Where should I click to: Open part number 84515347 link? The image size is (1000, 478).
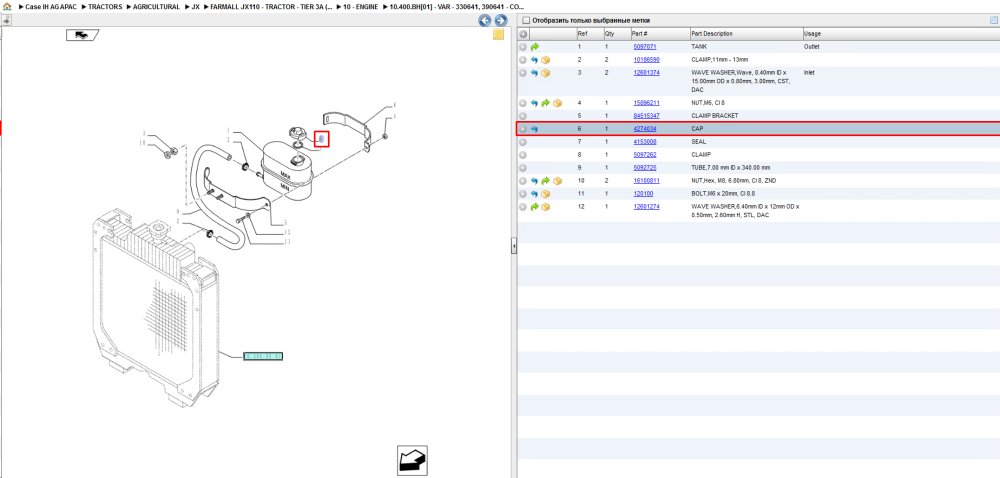646,116
